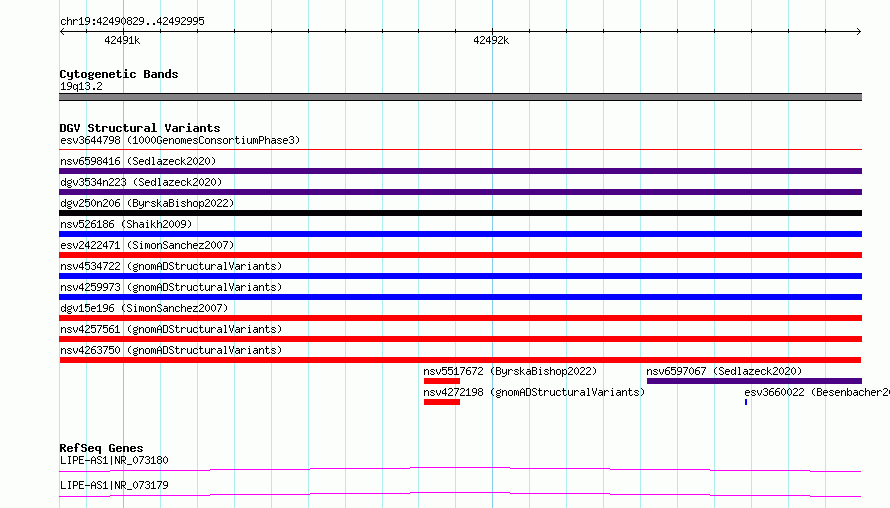Select the DGV Structural Variants track title
This screenshot has height=508, width=890.
pyautogui.click(x=140, y=128)
